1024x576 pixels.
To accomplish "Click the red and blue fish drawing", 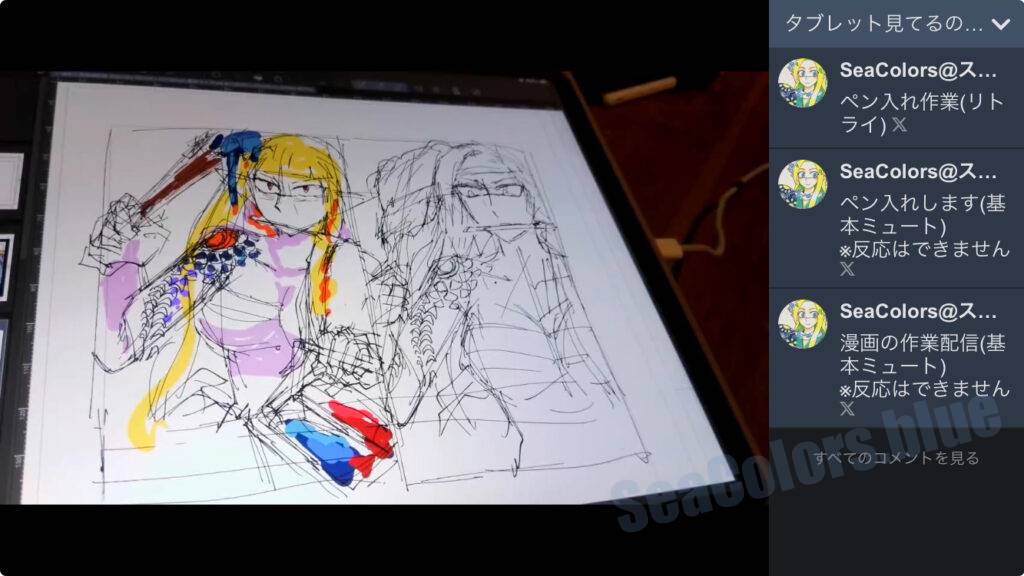I will click(x=338, y=442).
